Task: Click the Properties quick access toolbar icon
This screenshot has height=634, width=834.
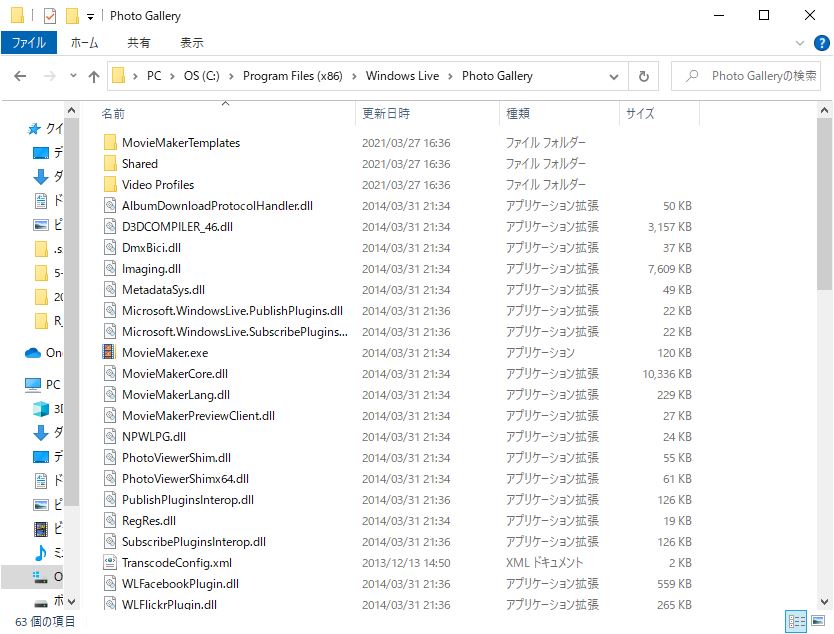Action: click(49, 16)
